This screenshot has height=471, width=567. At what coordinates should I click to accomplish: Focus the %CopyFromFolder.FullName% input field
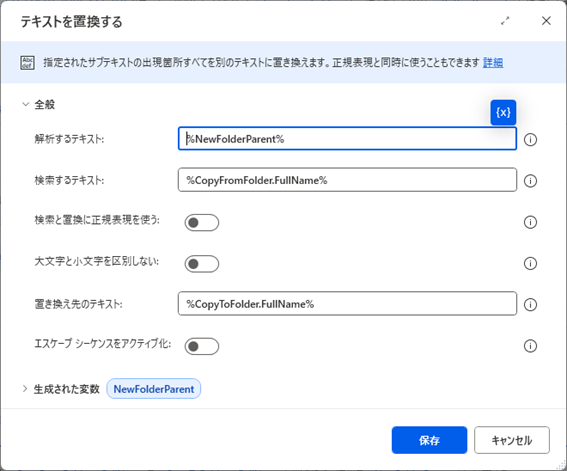coord(347,180)
